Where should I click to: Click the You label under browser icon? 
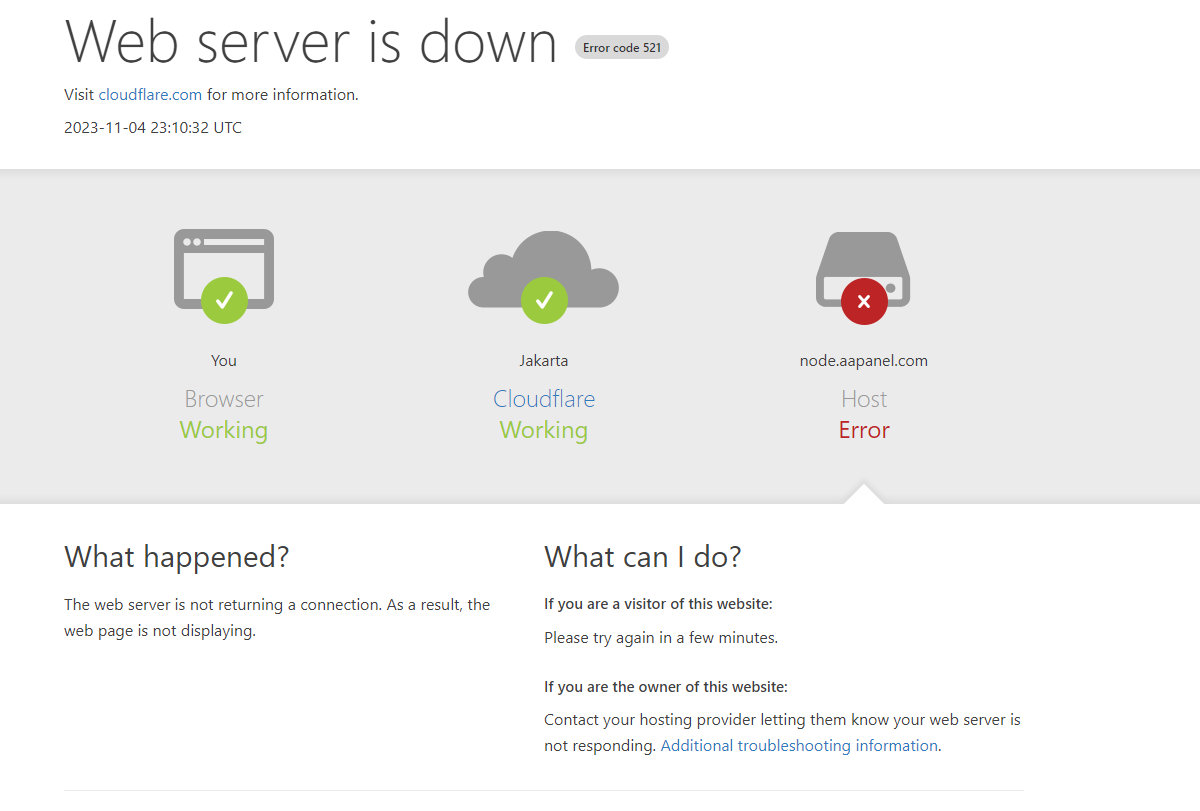pos(224,361)
